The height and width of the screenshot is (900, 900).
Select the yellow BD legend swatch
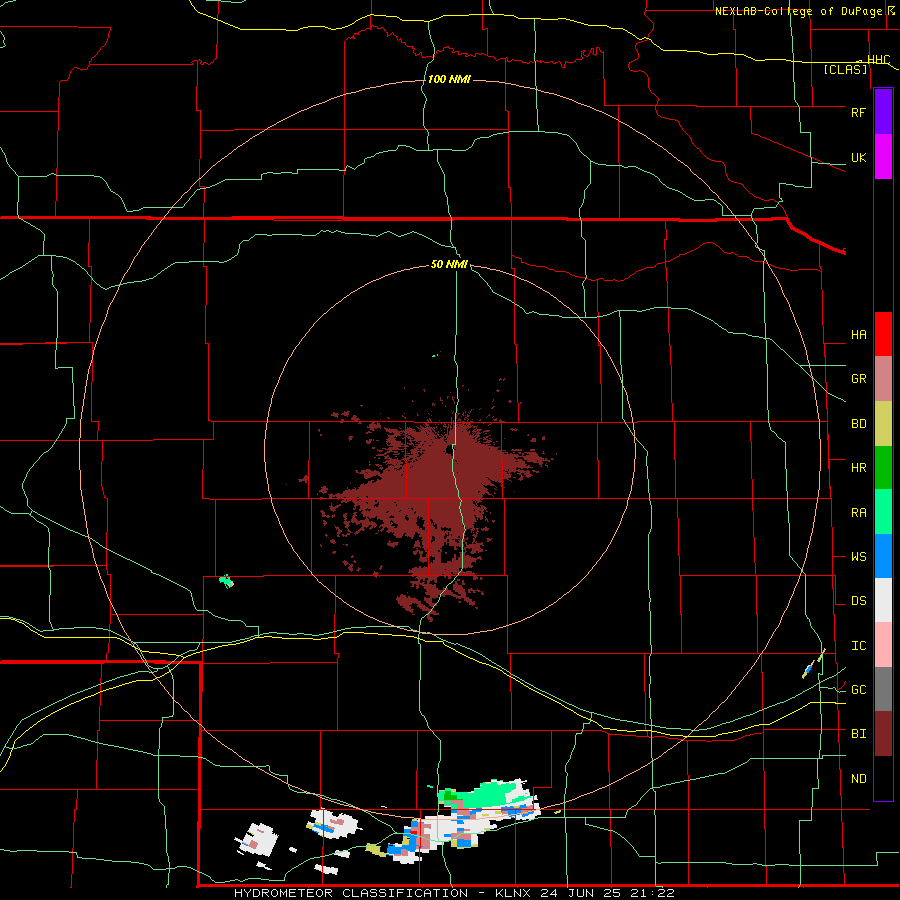point(883,424)
